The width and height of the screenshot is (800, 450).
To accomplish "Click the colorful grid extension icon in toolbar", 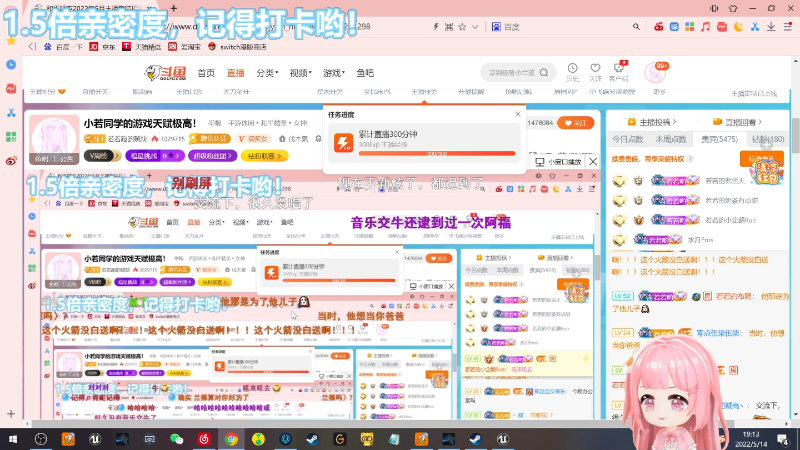I will (x=690, y=27).
